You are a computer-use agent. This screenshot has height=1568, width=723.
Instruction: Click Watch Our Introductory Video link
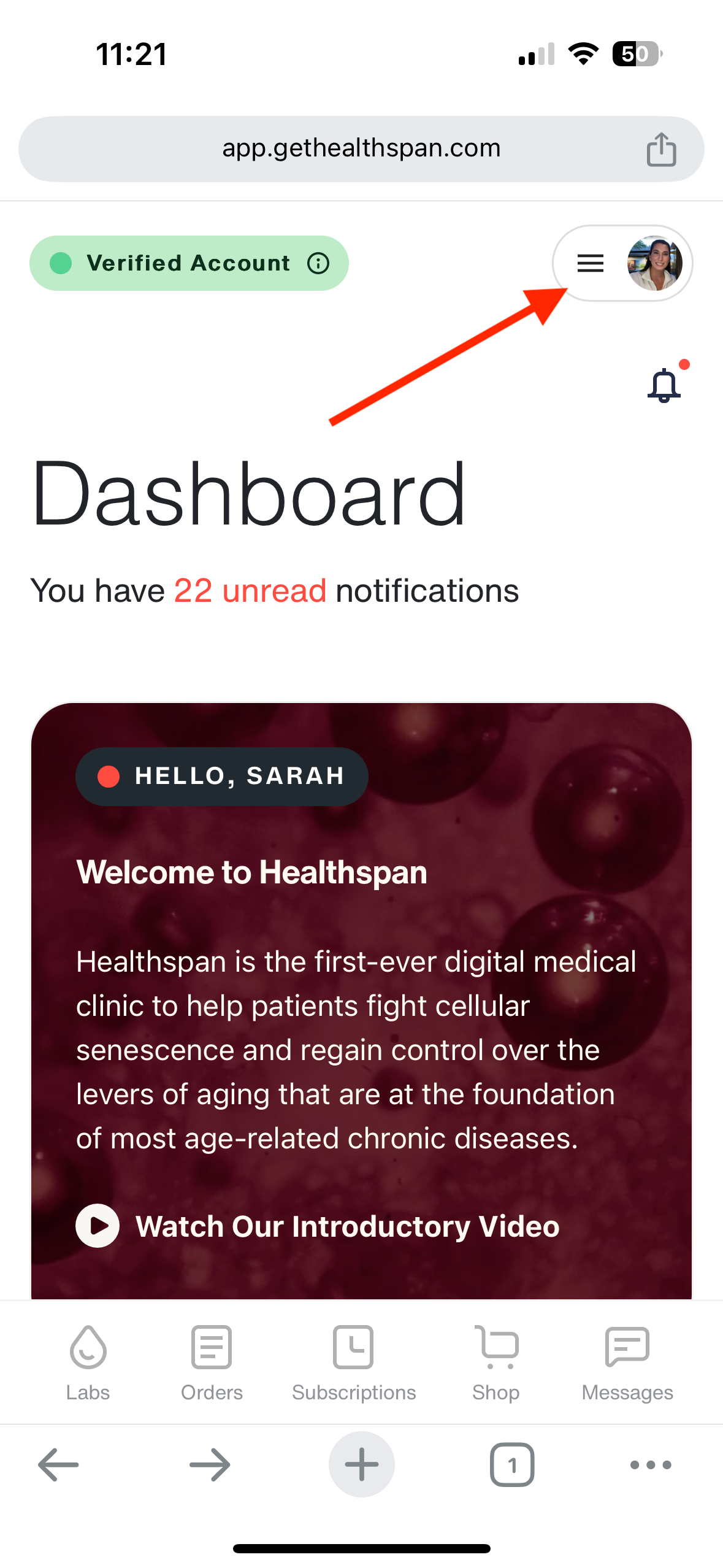pos(347,1226)
